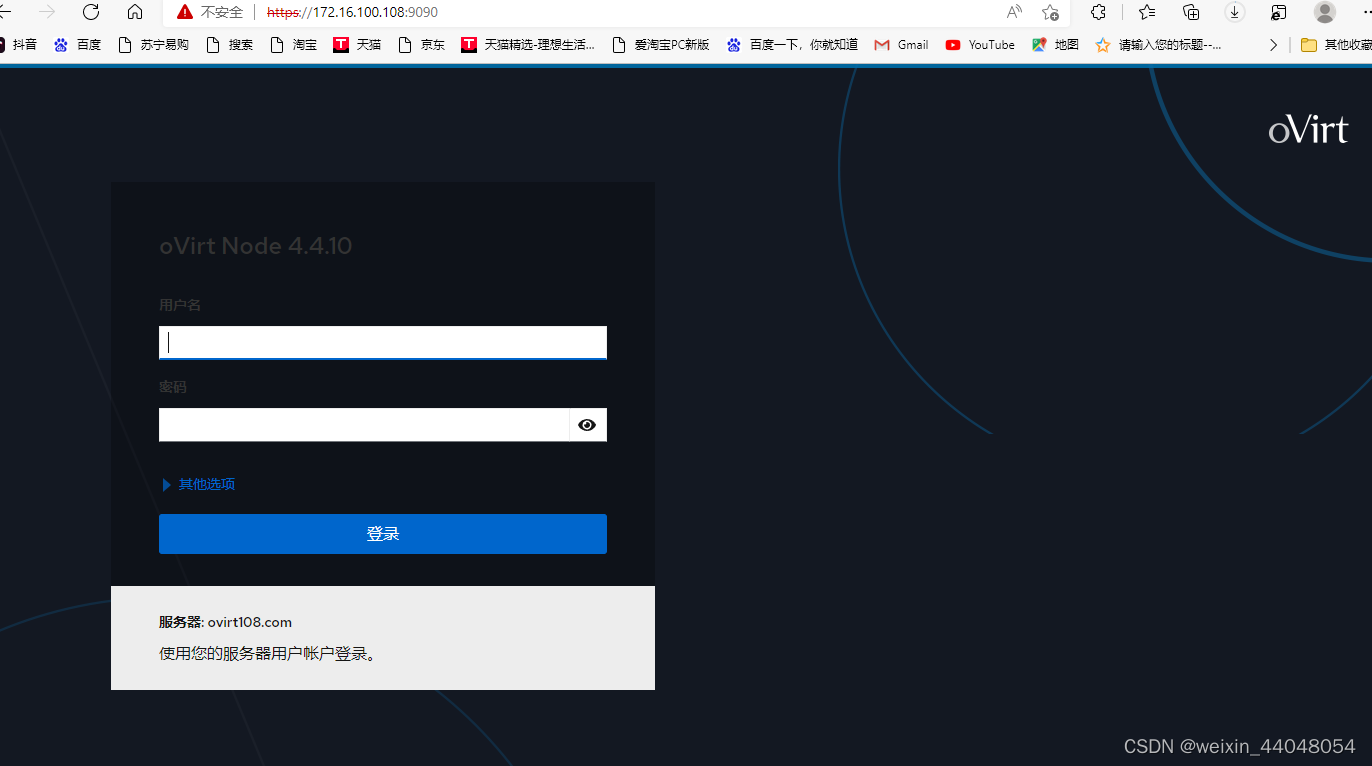Click the not-secure warning triangle icon
Screen dimensions: 1372x766
click(184, 12)
